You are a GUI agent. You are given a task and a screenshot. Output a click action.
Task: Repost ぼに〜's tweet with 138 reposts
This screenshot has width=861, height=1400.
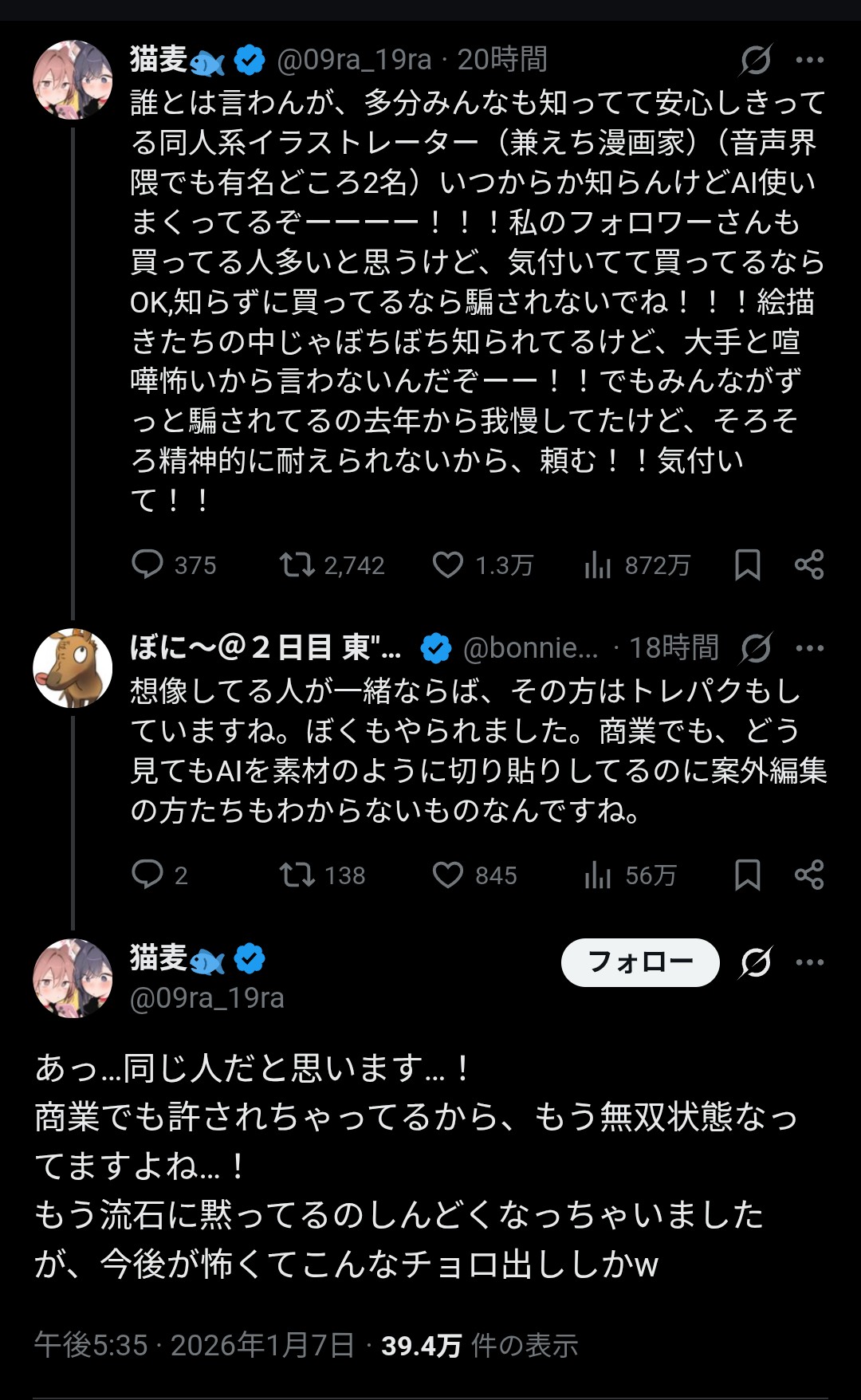coord(297,875)
